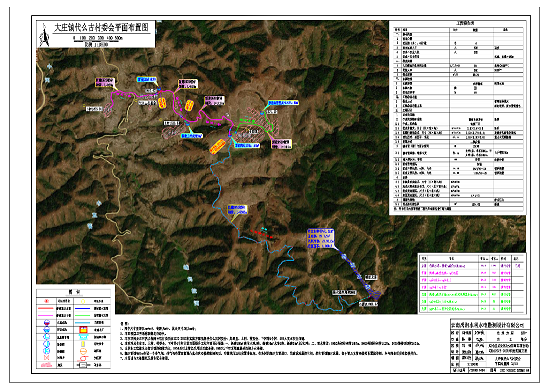Click the red line swatch in legend
This screenshot has height=389, width=549.
click(46, 308)
